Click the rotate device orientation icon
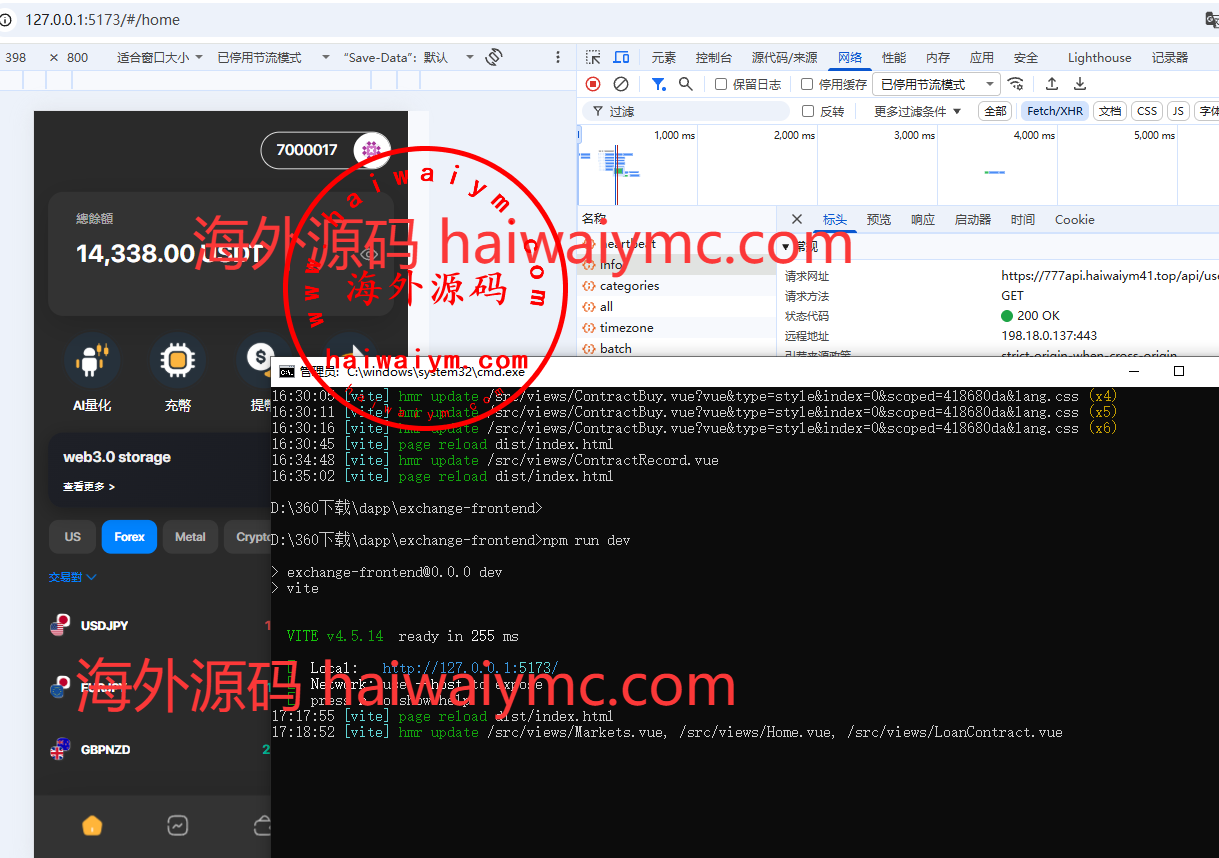This screenshot has height=858, width=1219. click(493, 57)
